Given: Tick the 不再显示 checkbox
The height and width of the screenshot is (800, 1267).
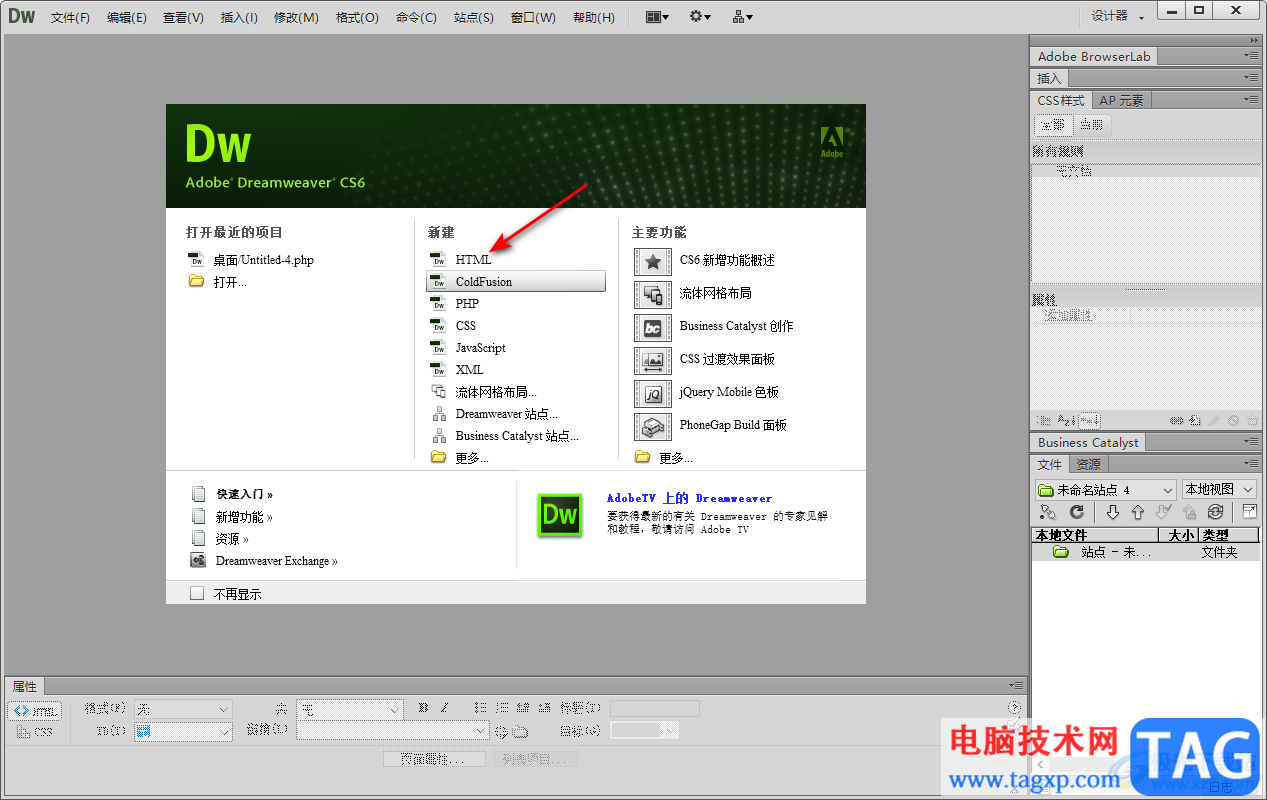Looking at the screenshot, I should pyautogui.click(x=197, y=594).
